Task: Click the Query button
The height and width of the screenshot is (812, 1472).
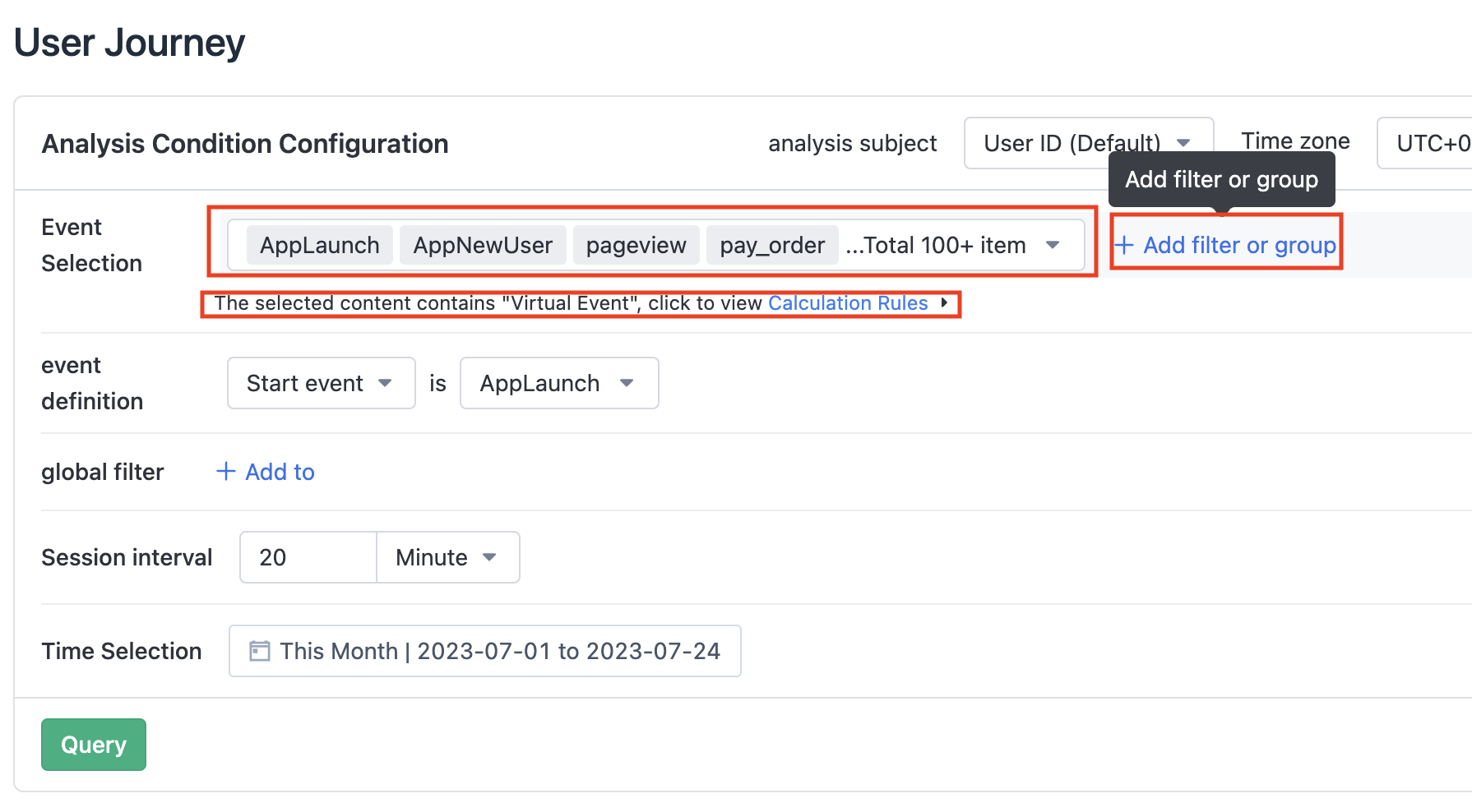Action: coord(93,744)
